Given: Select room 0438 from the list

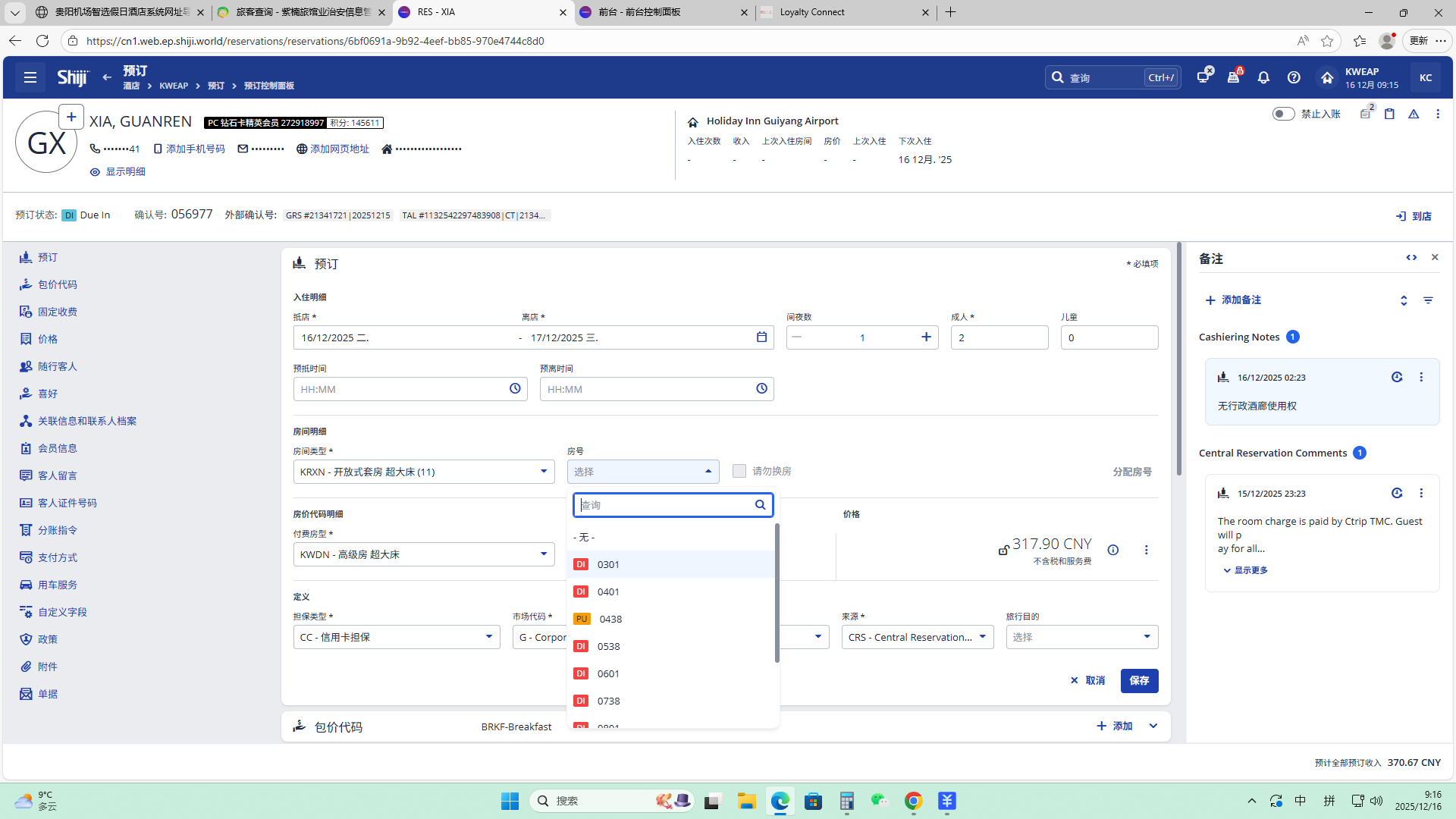Looking at the screenshot, I should (610, 619).
